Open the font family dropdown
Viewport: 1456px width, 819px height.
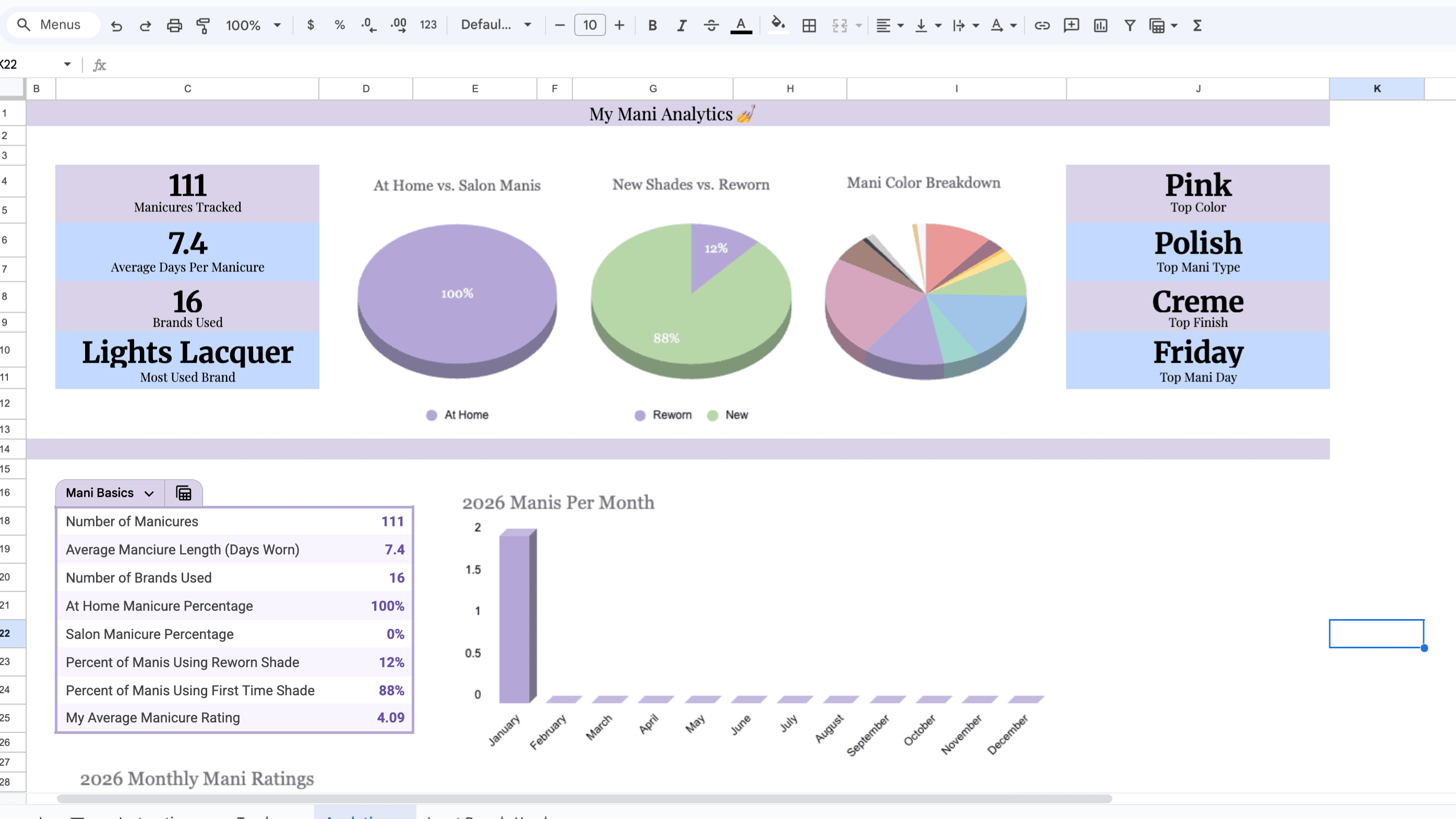[496, 25]
